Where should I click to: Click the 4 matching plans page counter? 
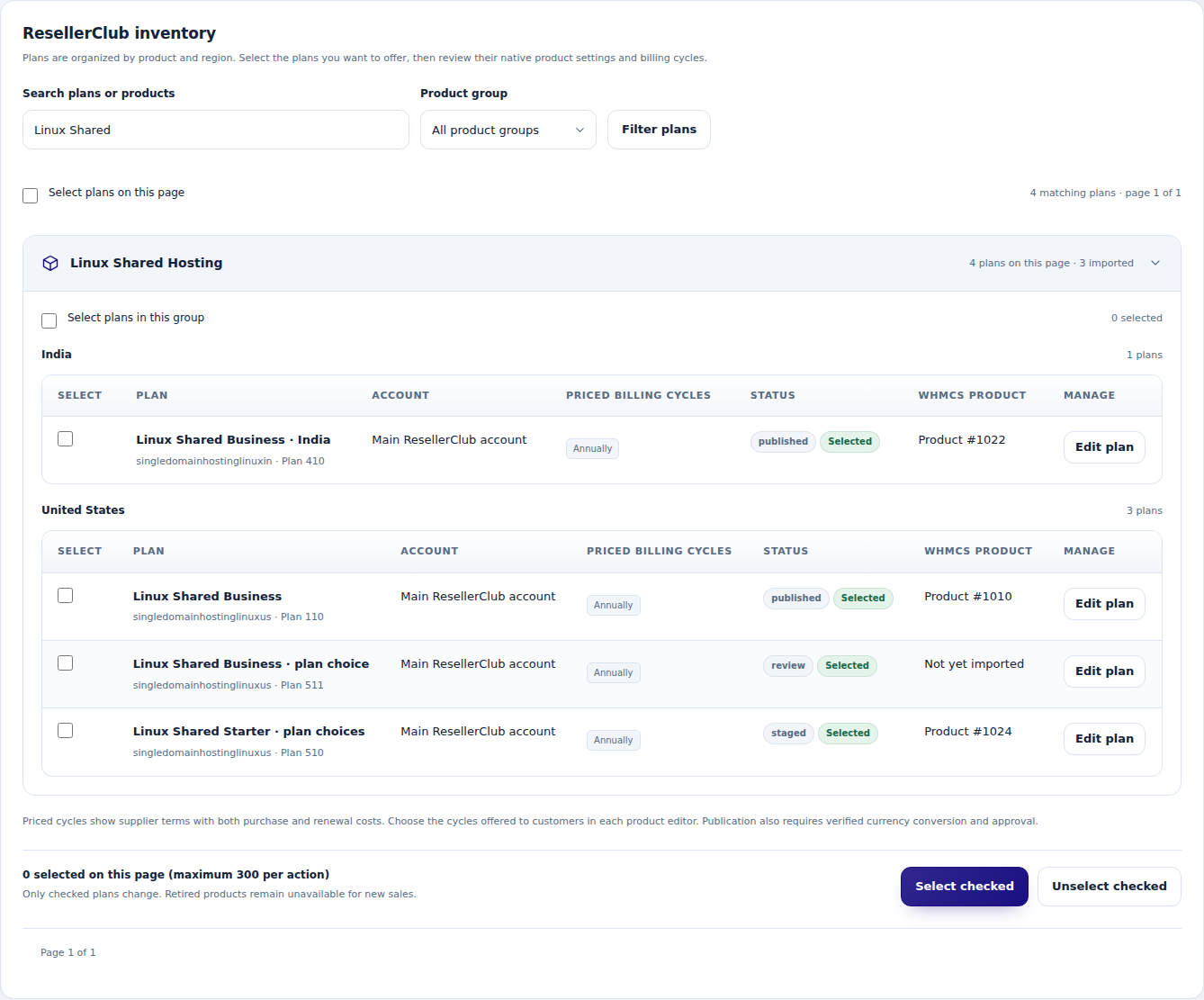(x=1105, y=194)
